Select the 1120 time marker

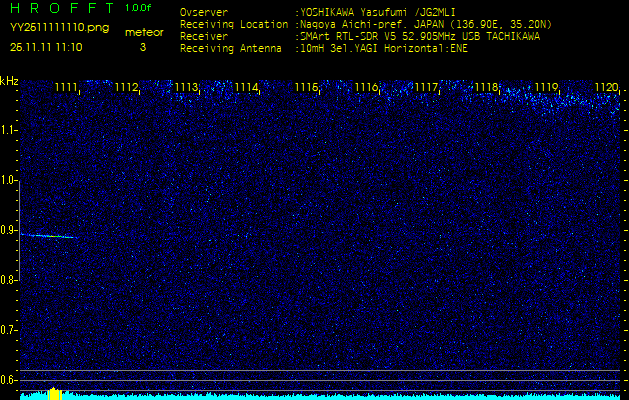coord(606,88)
